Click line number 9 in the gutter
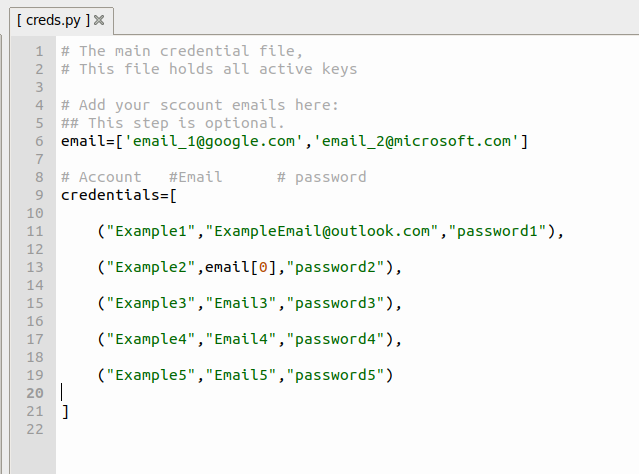The height and width of the screenshot is (474, 639). tap(39, 195)
